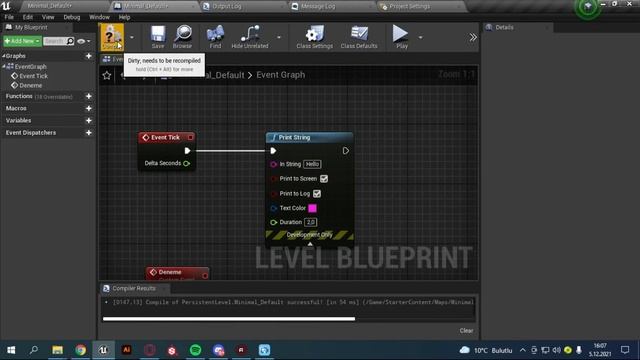Image resolution: width=640 pixels, height=360 pixels.
Task: Toggle Print to Screen checkbox
Action: 324,179
